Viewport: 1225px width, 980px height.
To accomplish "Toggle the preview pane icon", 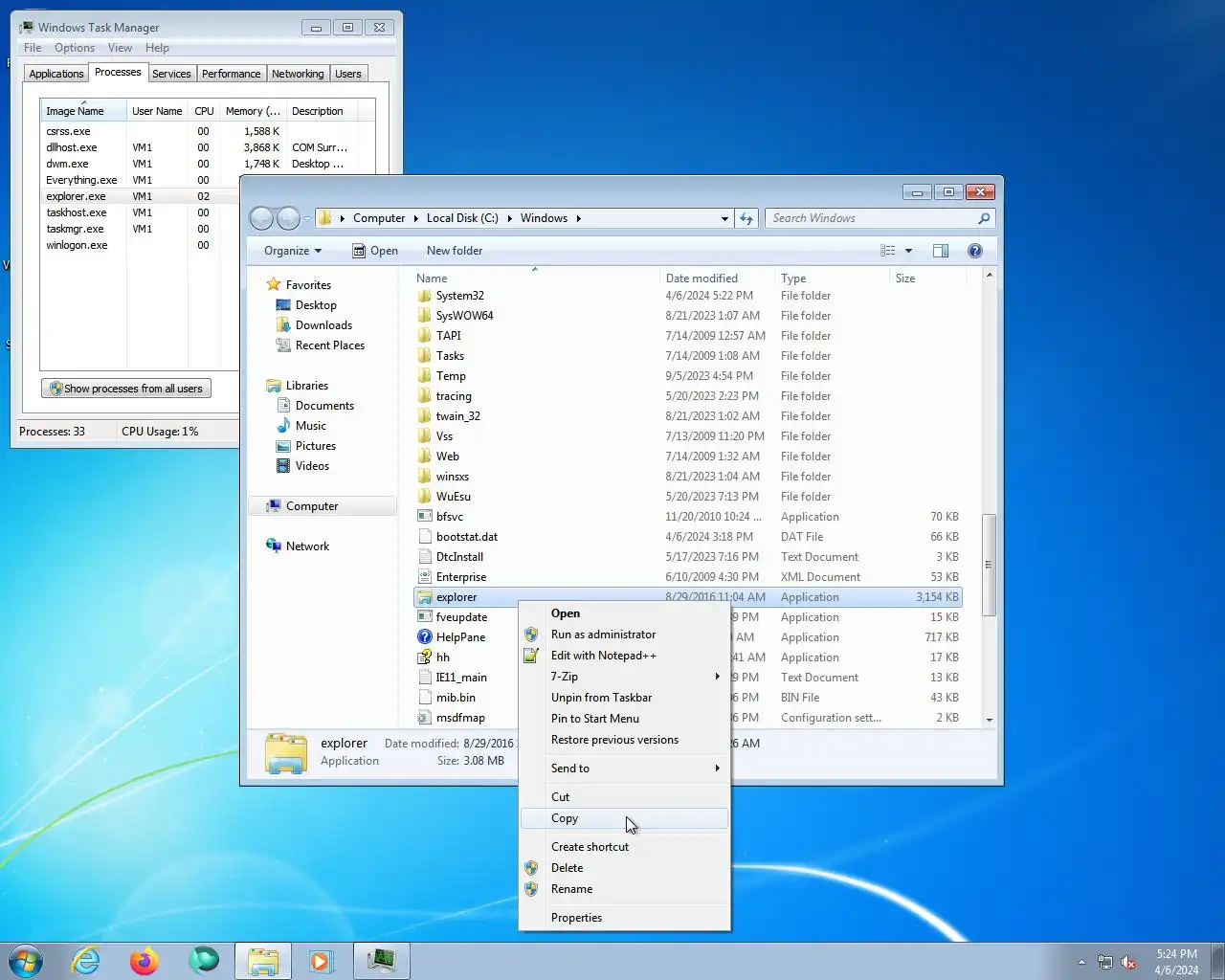I will tap(941, 251).
